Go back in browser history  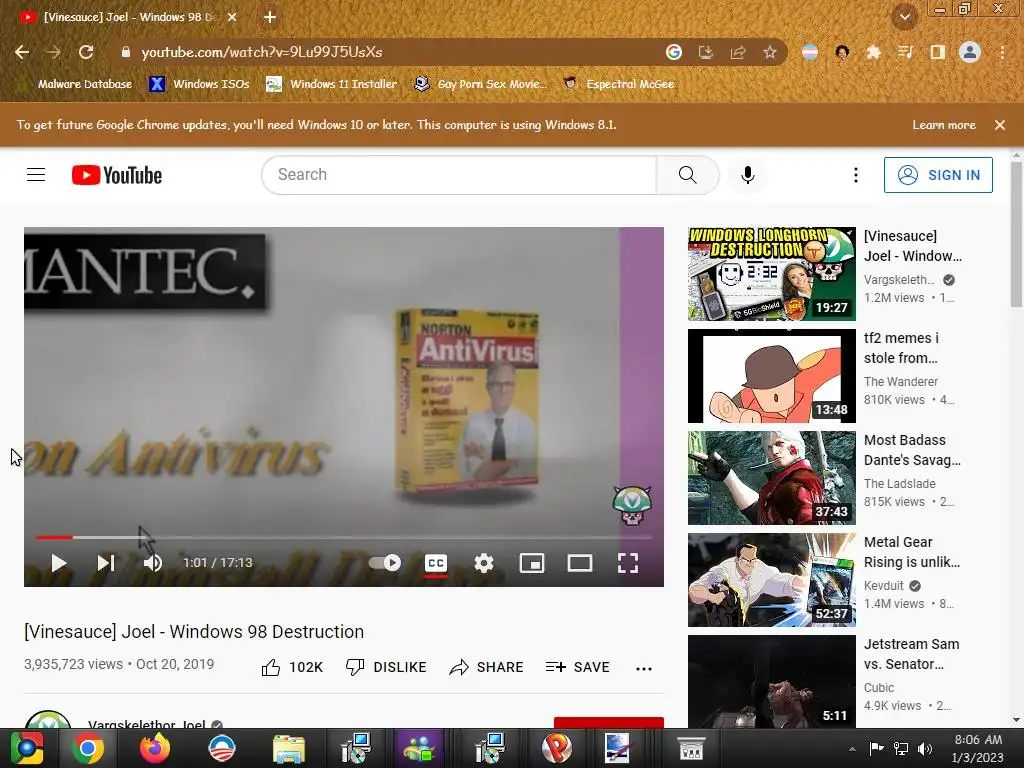point(22,52)
